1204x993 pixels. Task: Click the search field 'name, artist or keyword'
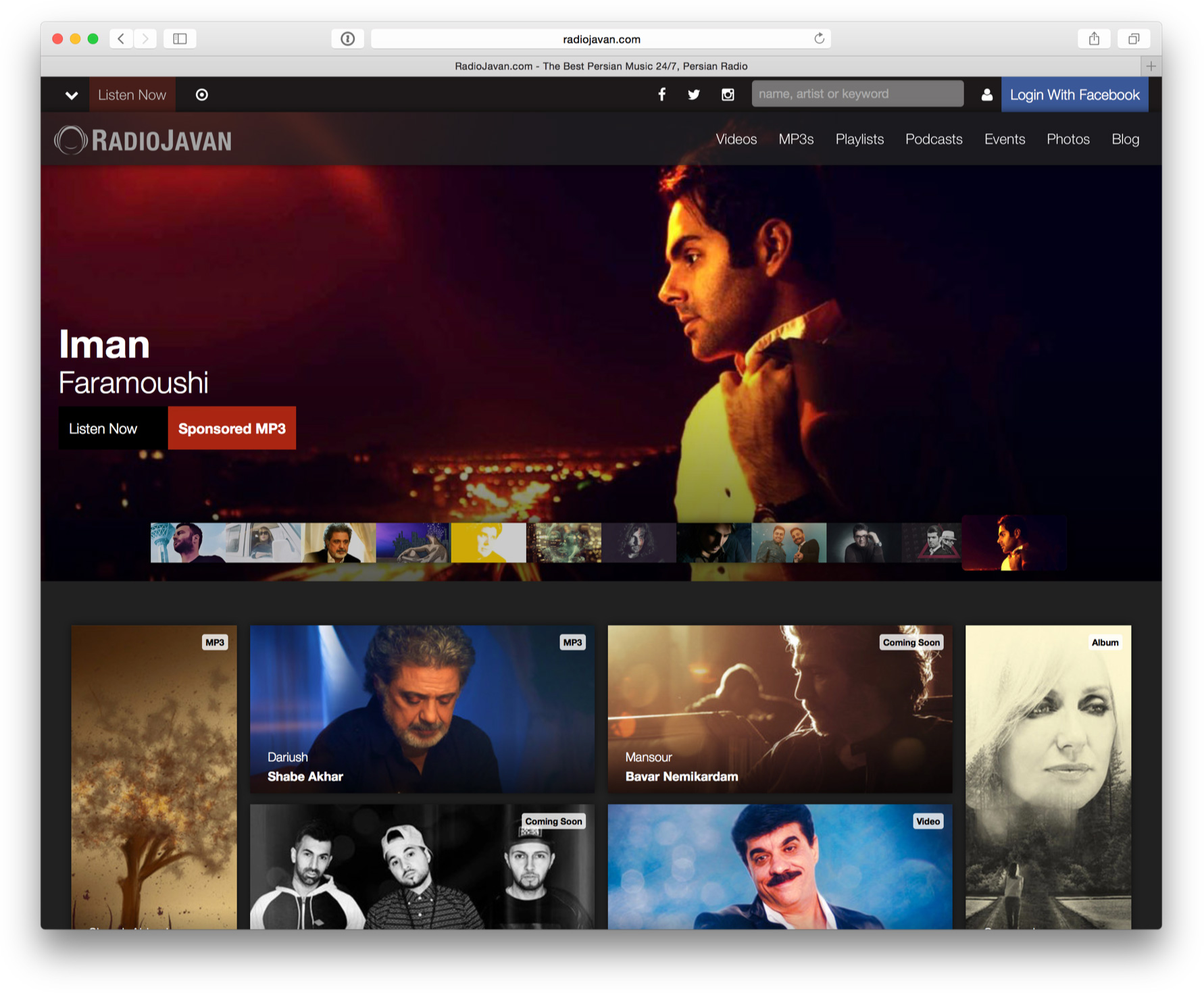(x=857, y=94)
